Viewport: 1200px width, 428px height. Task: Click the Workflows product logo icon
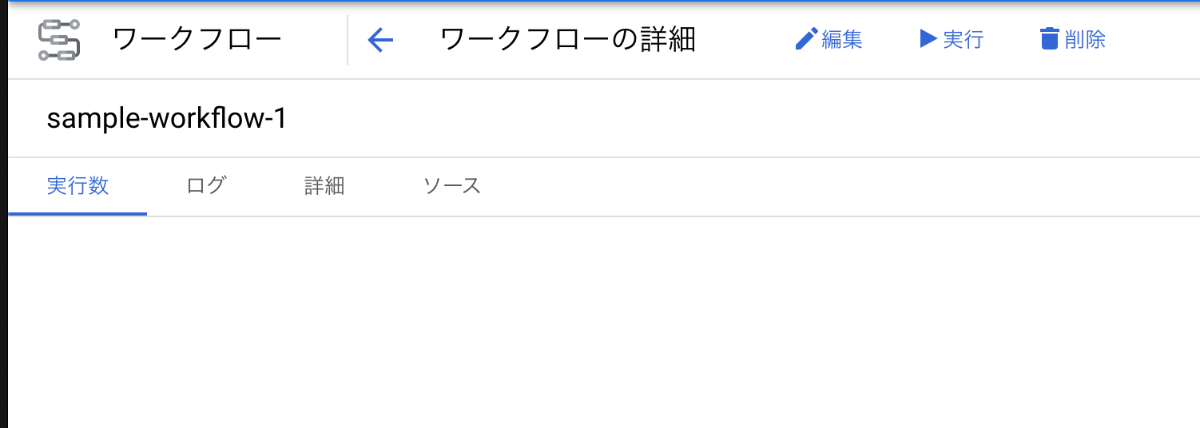59,40
